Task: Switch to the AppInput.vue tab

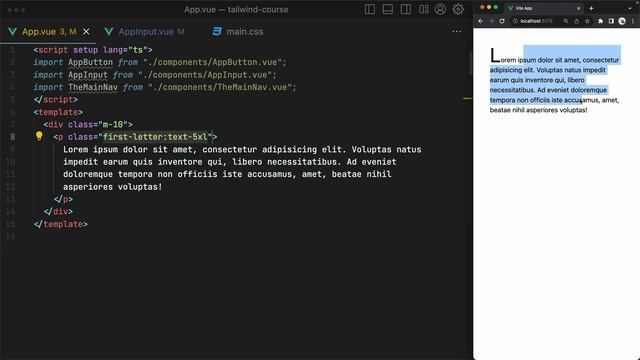Action: coord(145,31)
